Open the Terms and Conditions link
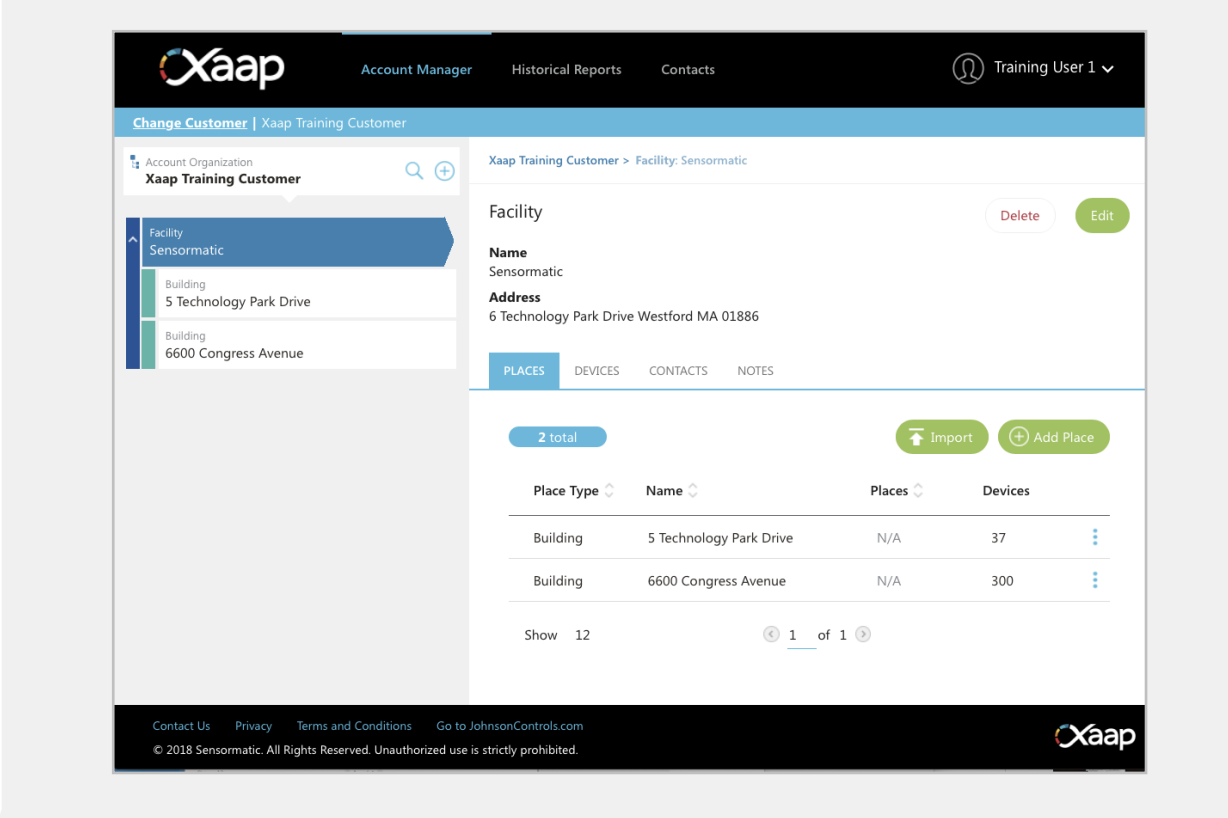This screenshot has width=1228, height=818. pos(354,725)
